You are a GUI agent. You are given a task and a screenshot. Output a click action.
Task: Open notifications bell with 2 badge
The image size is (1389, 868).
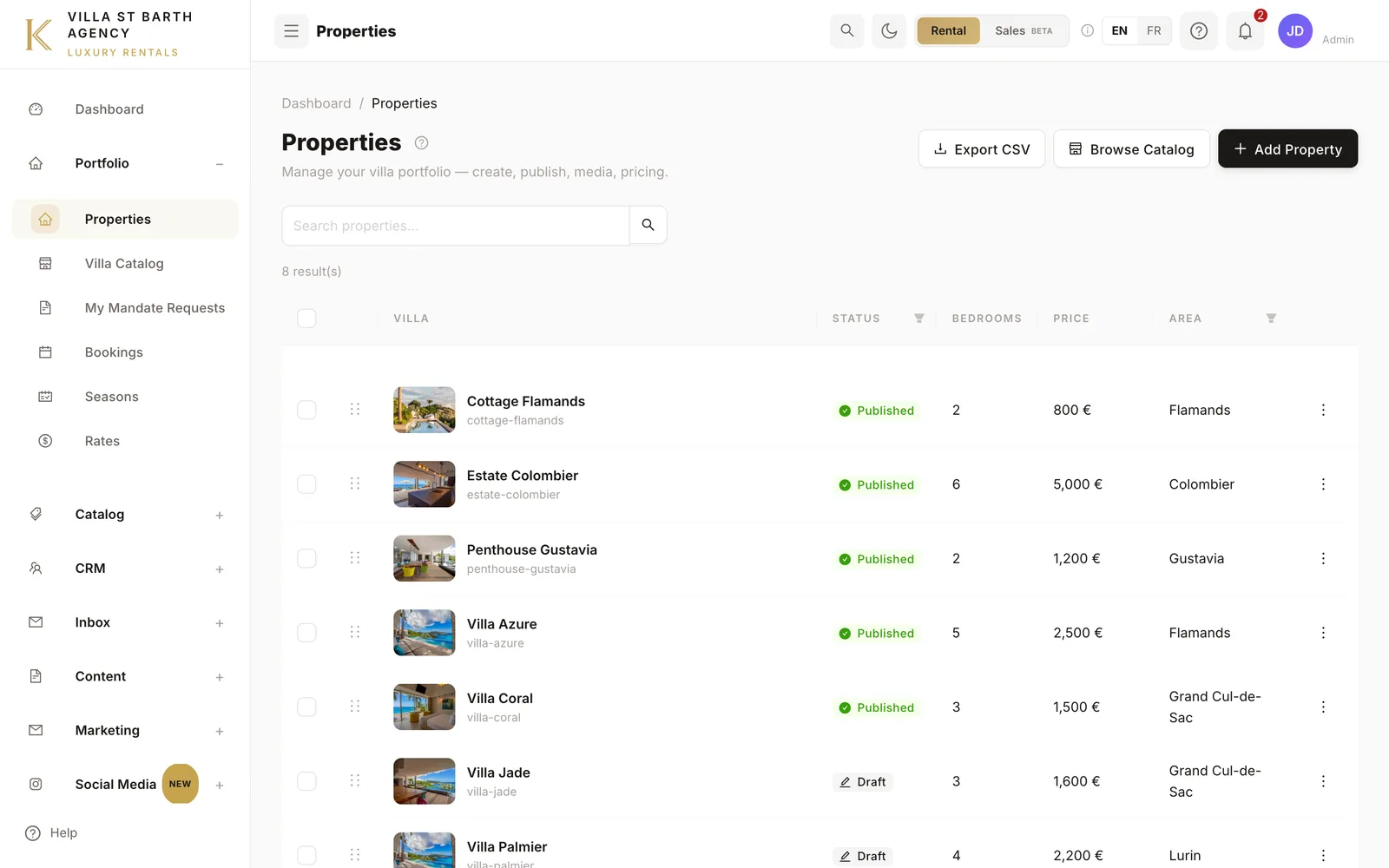(1245, 31)
